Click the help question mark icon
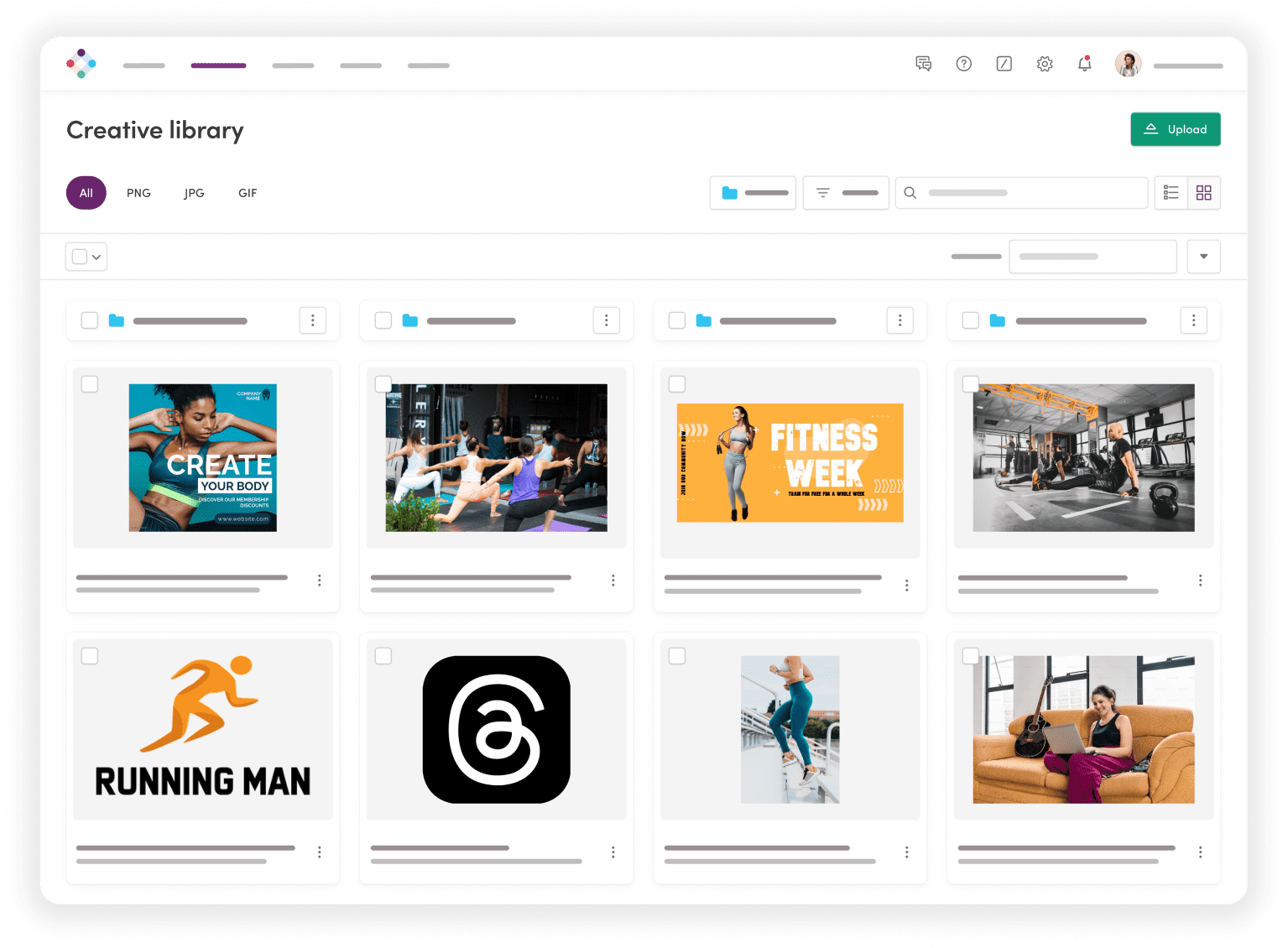Screen dimensions: 1288x948 [963, 64]
